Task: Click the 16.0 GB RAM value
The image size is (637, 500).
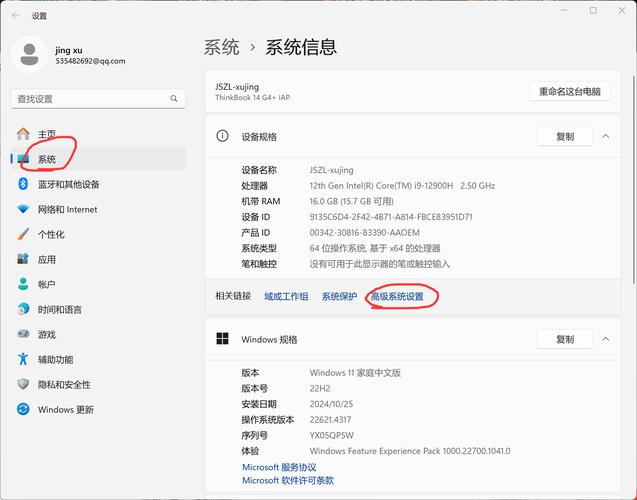Action: pos(351,201)
